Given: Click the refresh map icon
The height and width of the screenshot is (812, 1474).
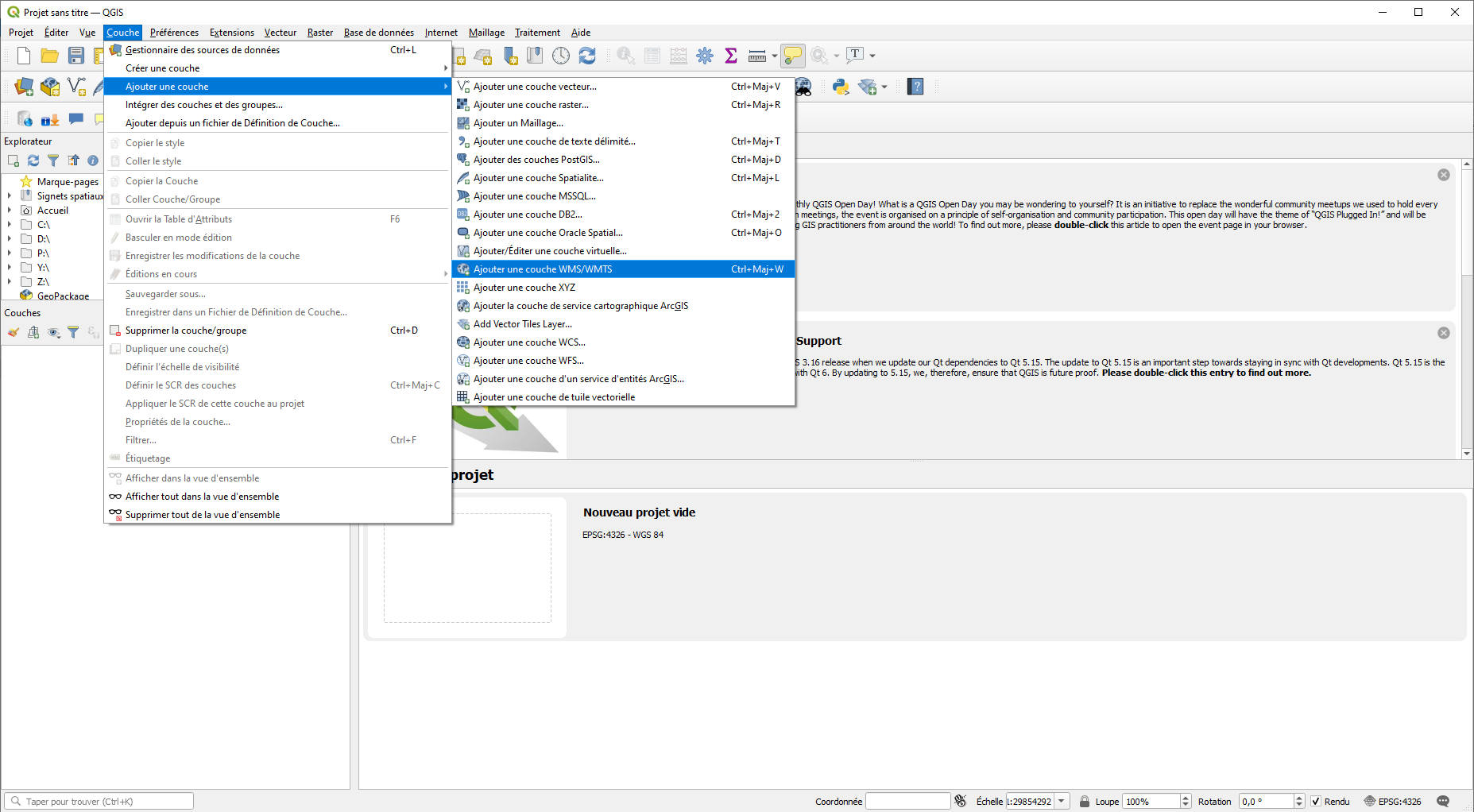Looking at the screenshot, I should pyautogui.click(x=587, y=56).
